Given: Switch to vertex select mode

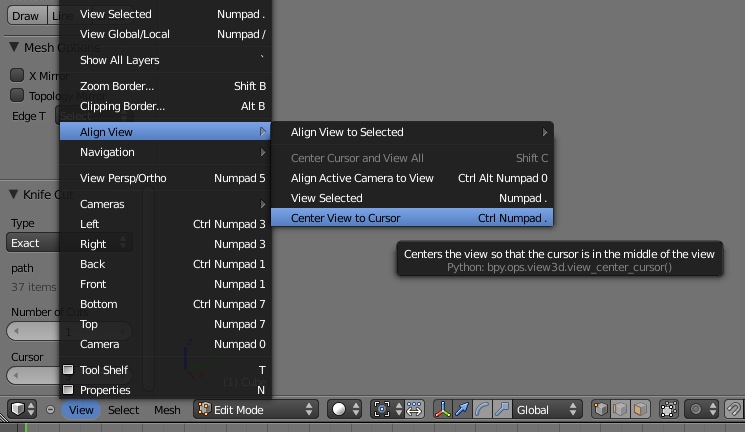Looking at the screenshot, I should 601,409.
